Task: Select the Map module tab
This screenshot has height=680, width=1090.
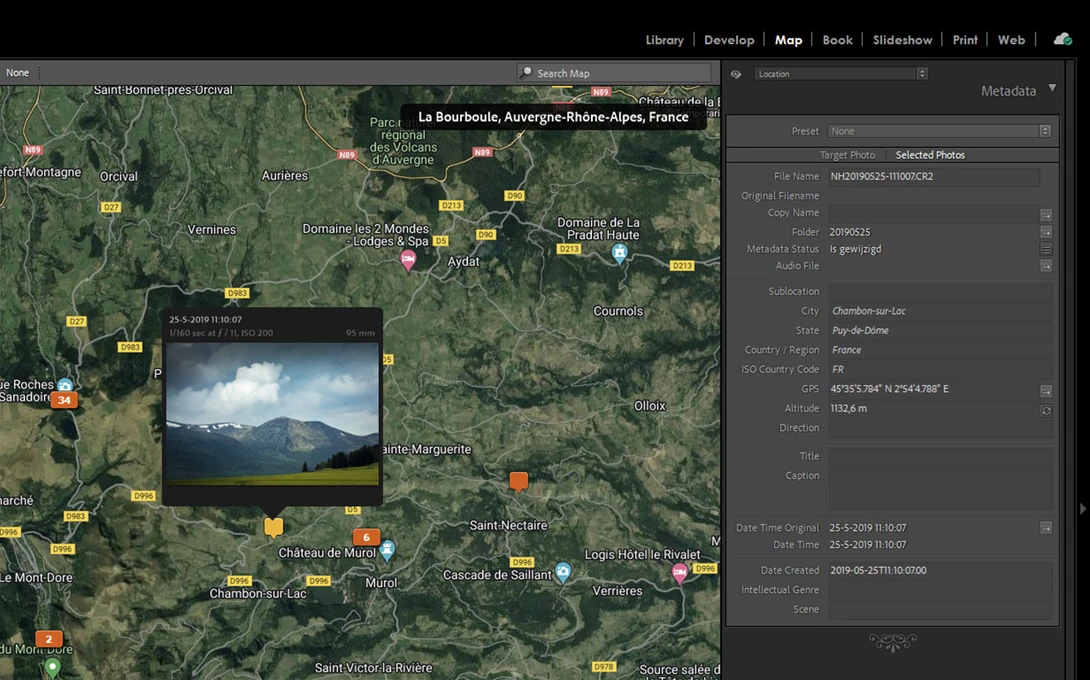Action: point(788,40)
